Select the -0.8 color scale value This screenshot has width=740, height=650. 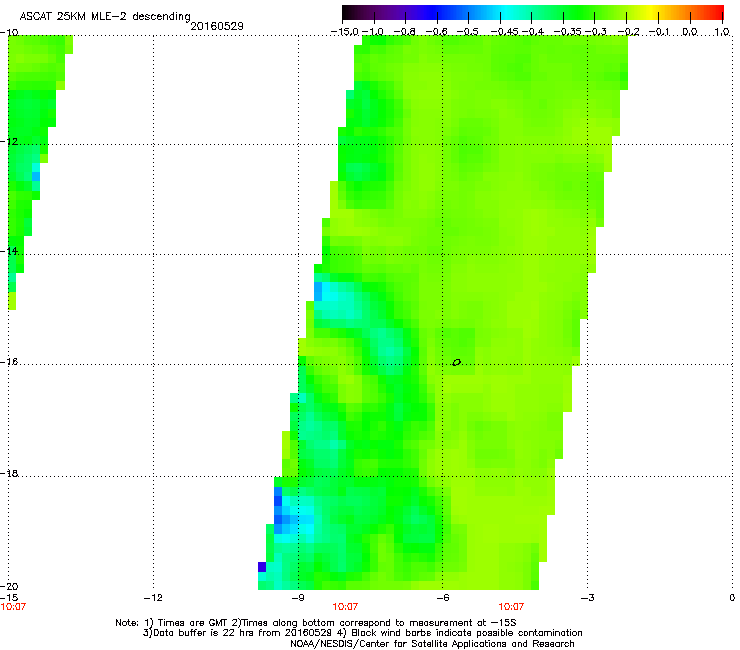point(404,32)
